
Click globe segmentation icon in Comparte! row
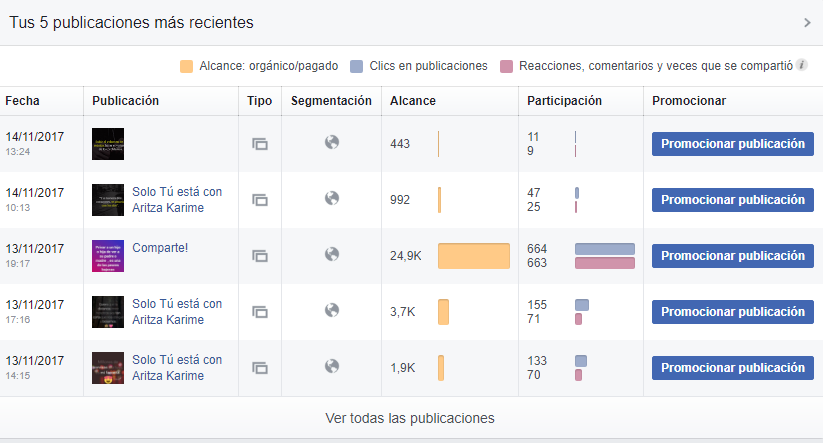tap(332, 254)
